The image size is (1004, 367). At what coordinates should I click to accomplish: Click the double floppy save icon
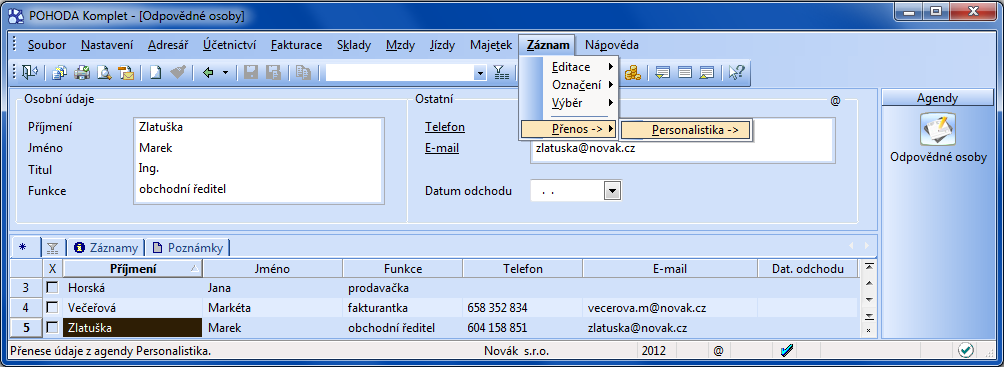273,72
